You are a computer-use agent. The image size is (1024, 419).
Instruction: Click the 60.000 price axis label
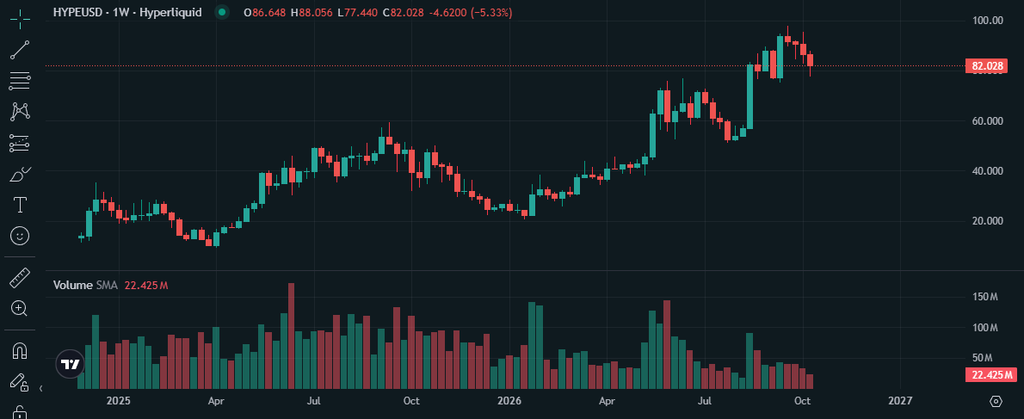(x=988, y=121)
